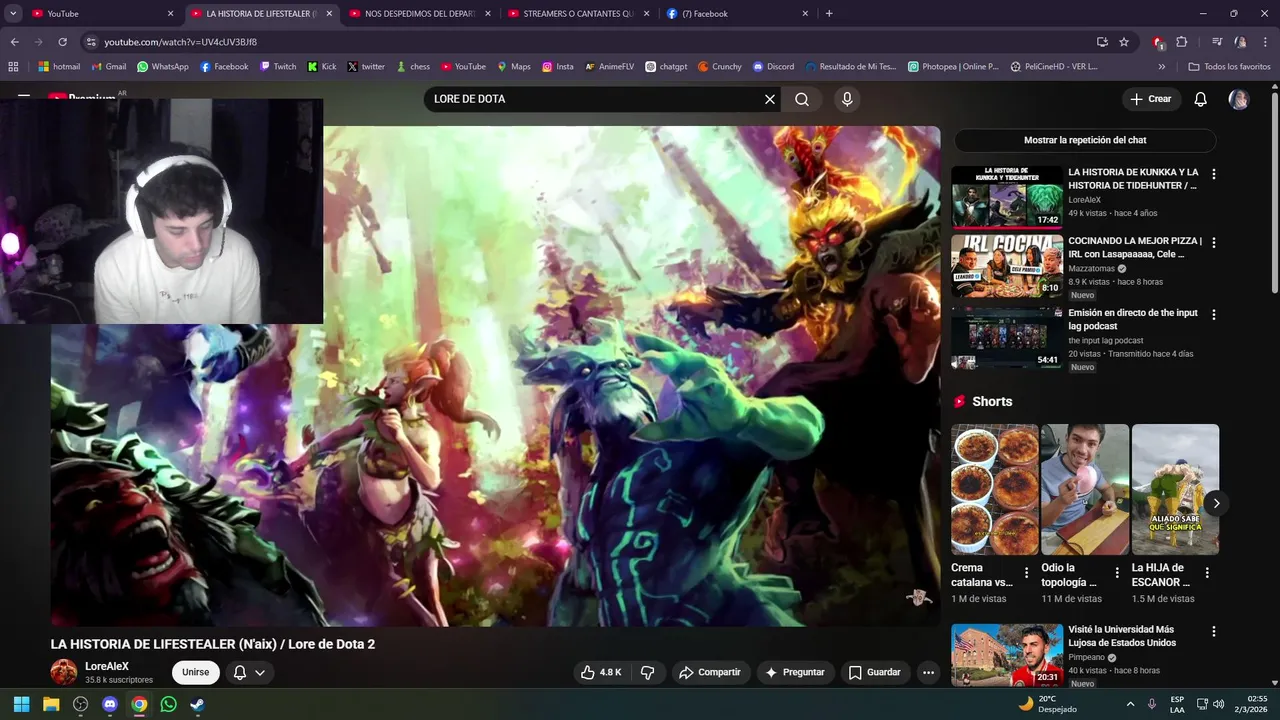1280x720 pixels.
Task: Open options for Visité la Universidad video
Action: click(1214, 632)
